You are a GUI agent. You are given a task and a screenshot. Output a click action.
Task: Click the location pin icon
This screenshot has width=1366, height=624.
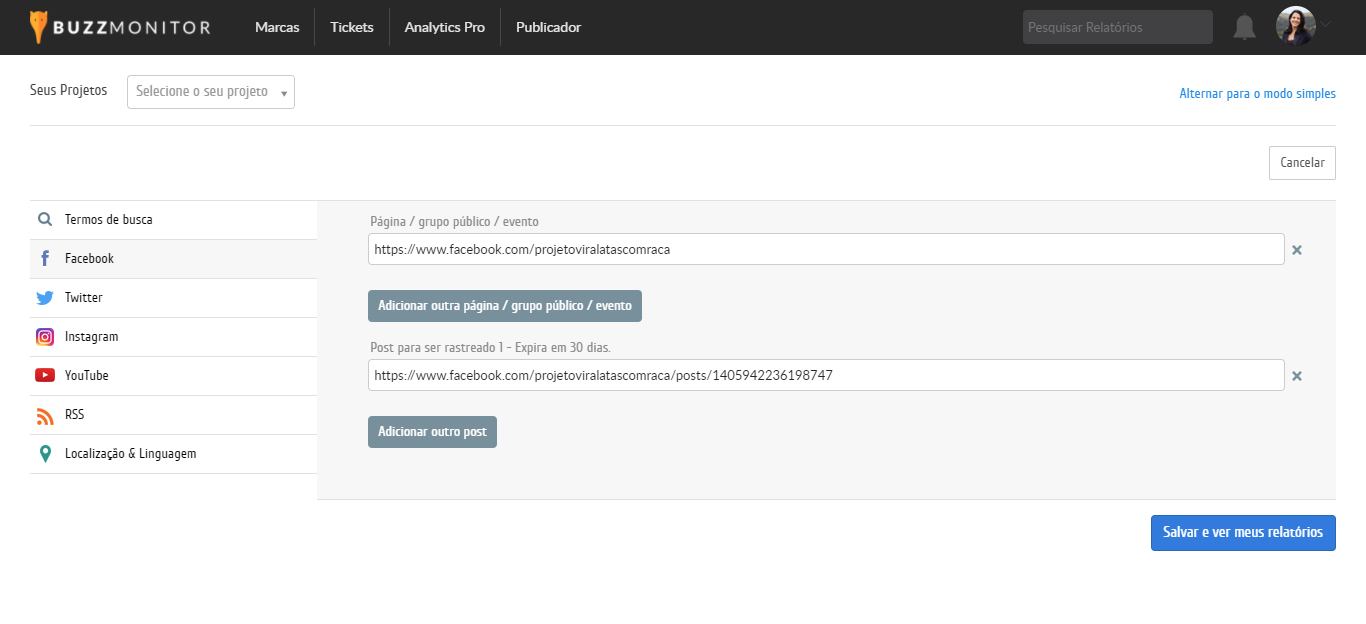(45, 454)
